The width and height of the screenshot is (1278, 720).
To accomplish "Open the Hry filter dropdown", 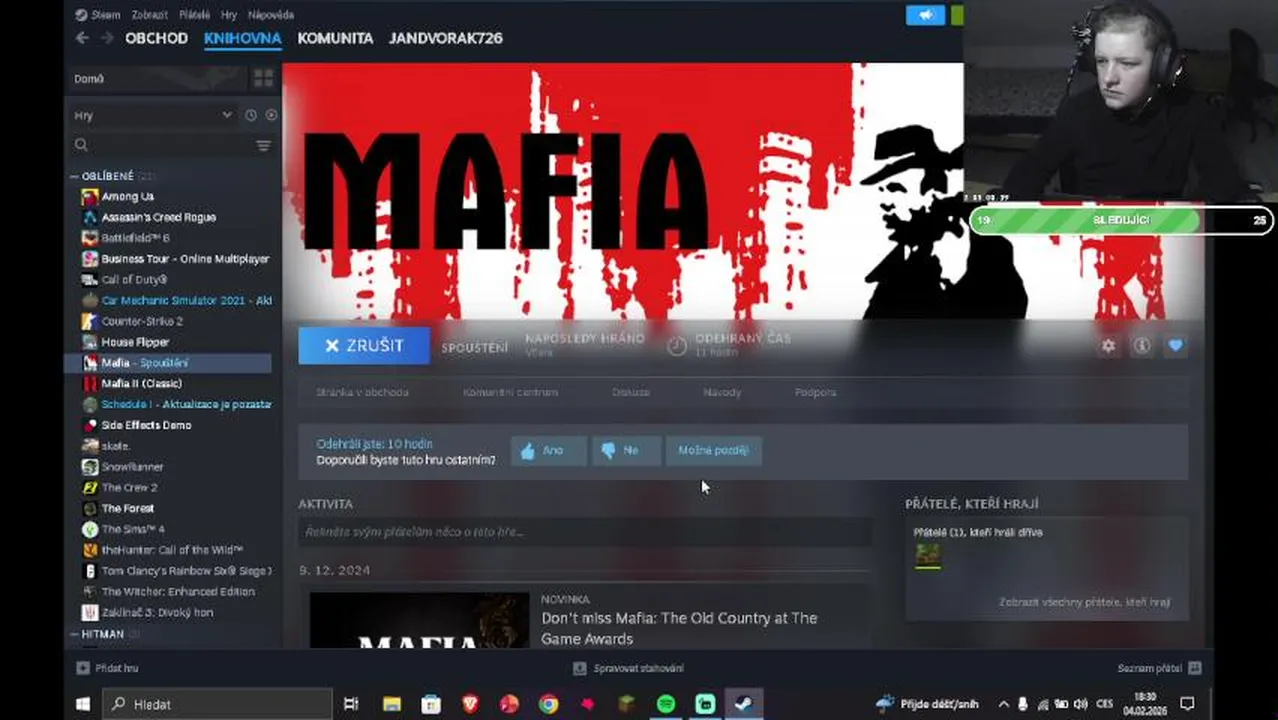I will (152, 115).
